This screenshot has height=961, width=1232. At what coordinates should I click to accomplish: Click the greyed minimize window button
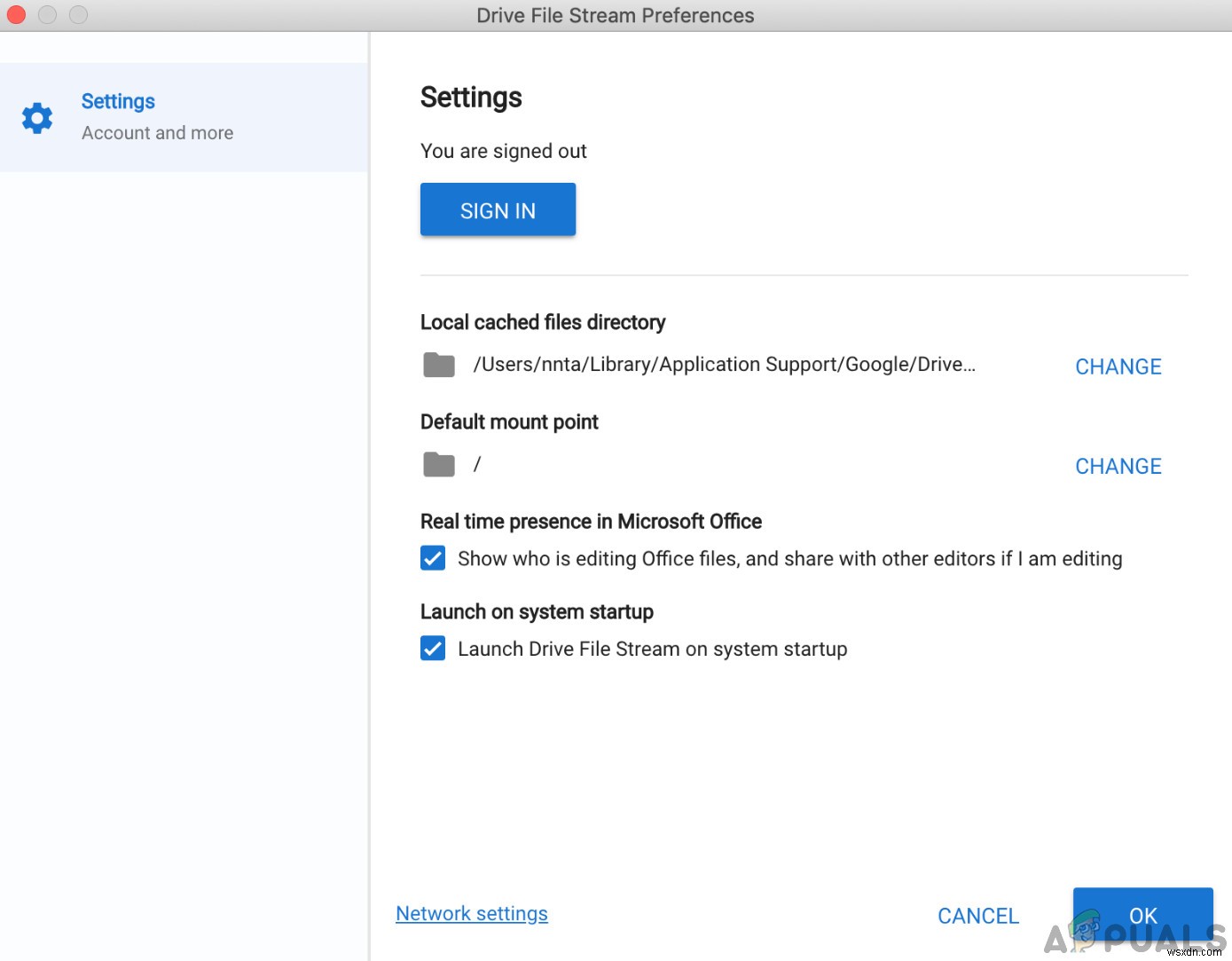tap(47, 15)
